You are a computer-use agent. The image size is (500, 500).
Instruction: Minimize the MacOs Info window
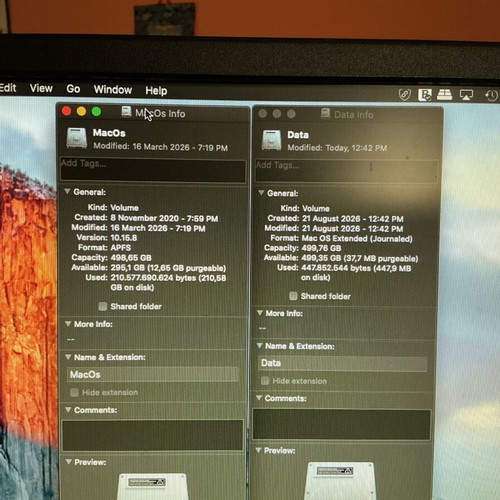pyautogui.click(x=81, y=111)
